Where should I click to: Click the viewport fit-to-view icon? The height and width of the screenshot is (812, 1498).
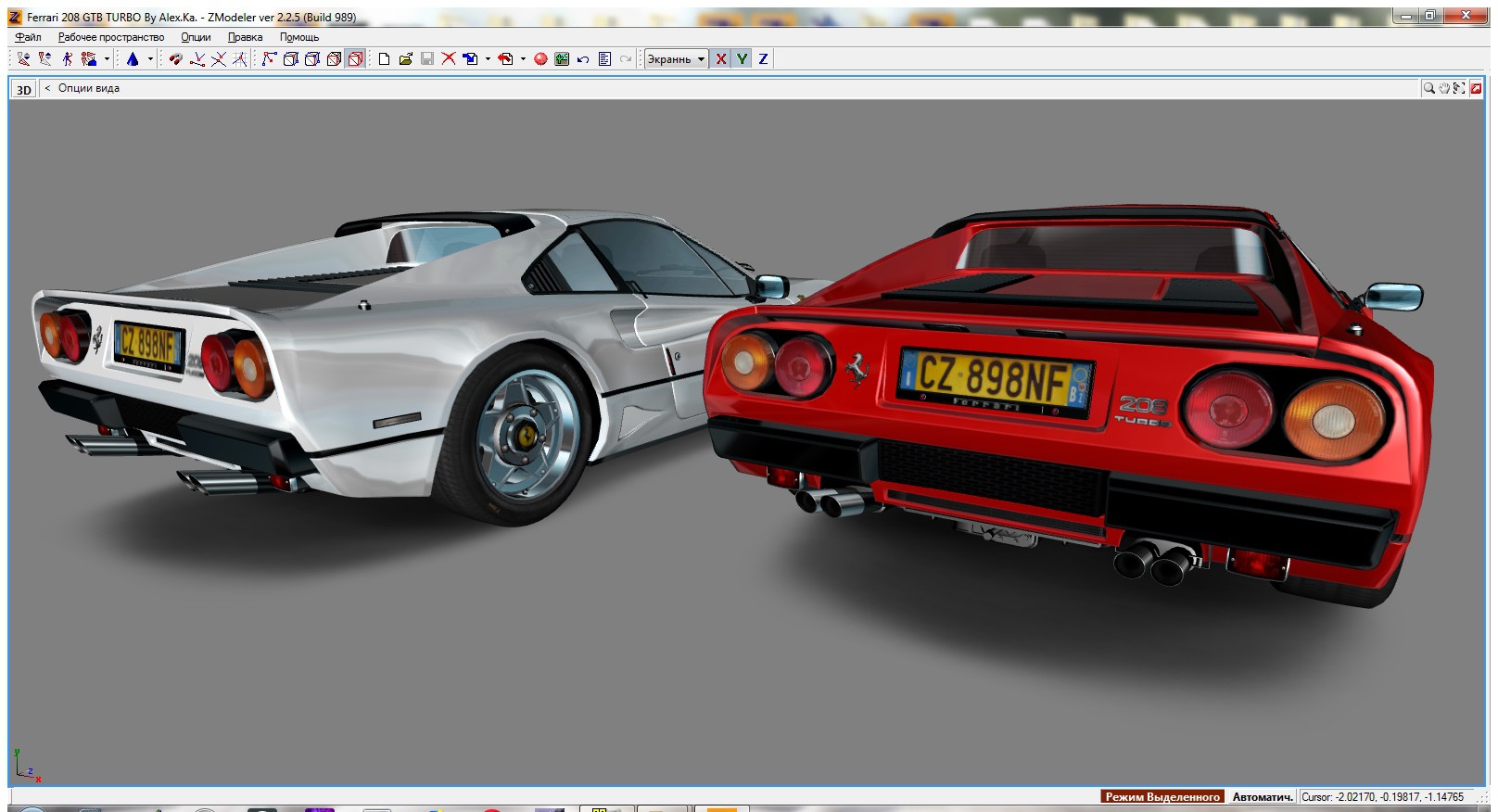(1459, 88)
